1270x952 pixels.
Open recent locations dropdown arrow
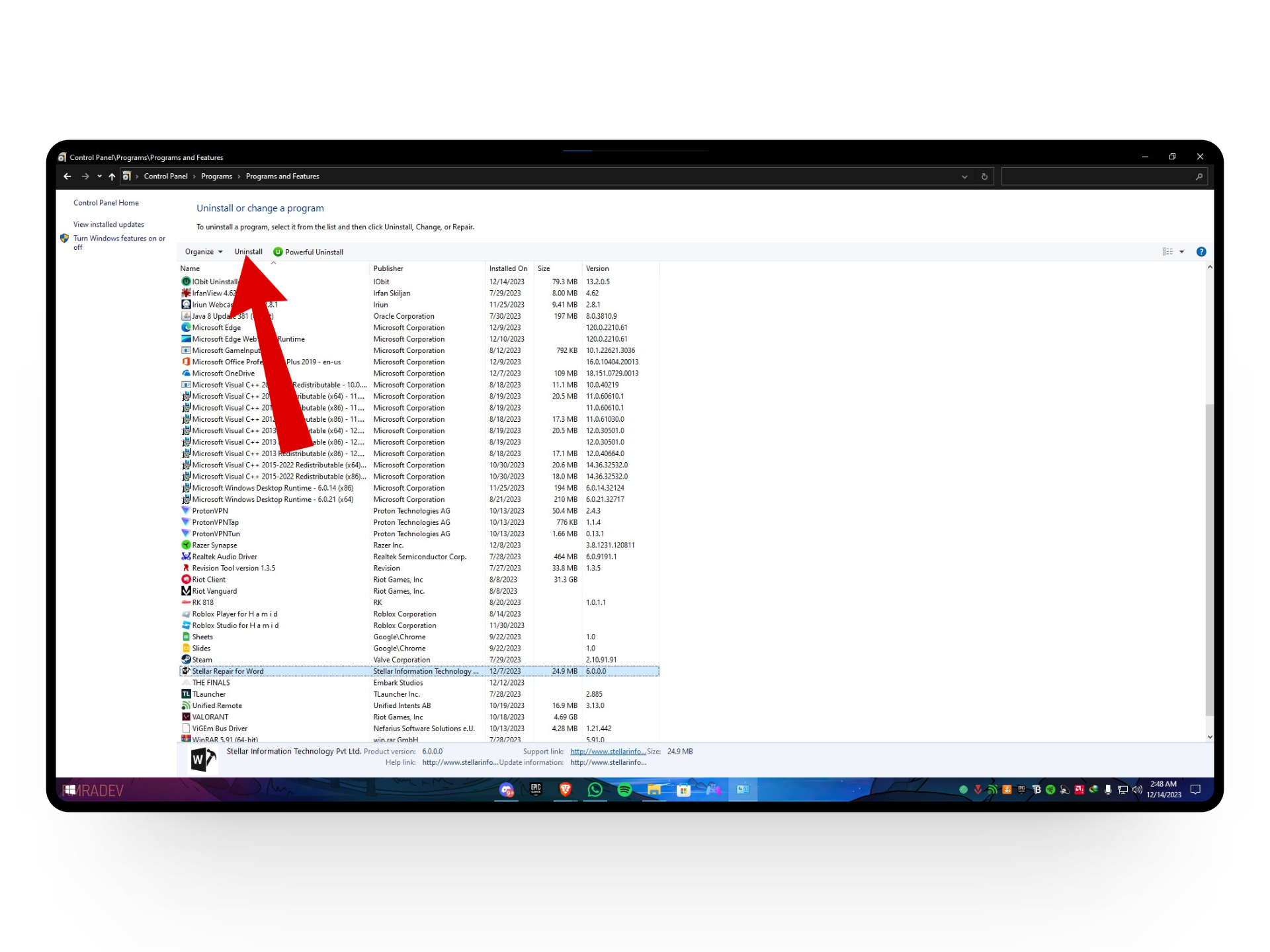coord(99,177)
